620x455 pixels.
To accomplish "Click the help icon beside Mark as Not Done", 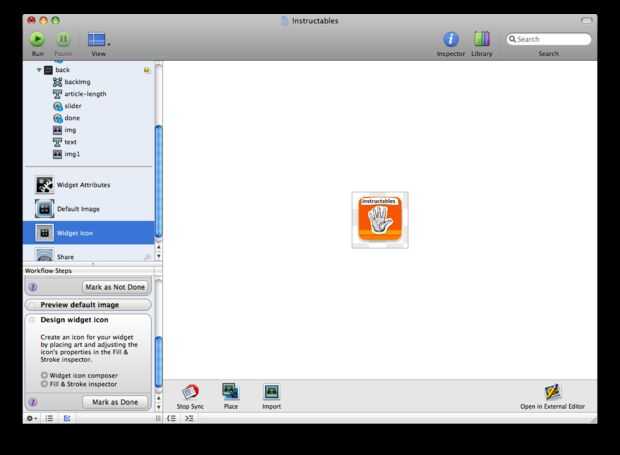I will 33,287.
